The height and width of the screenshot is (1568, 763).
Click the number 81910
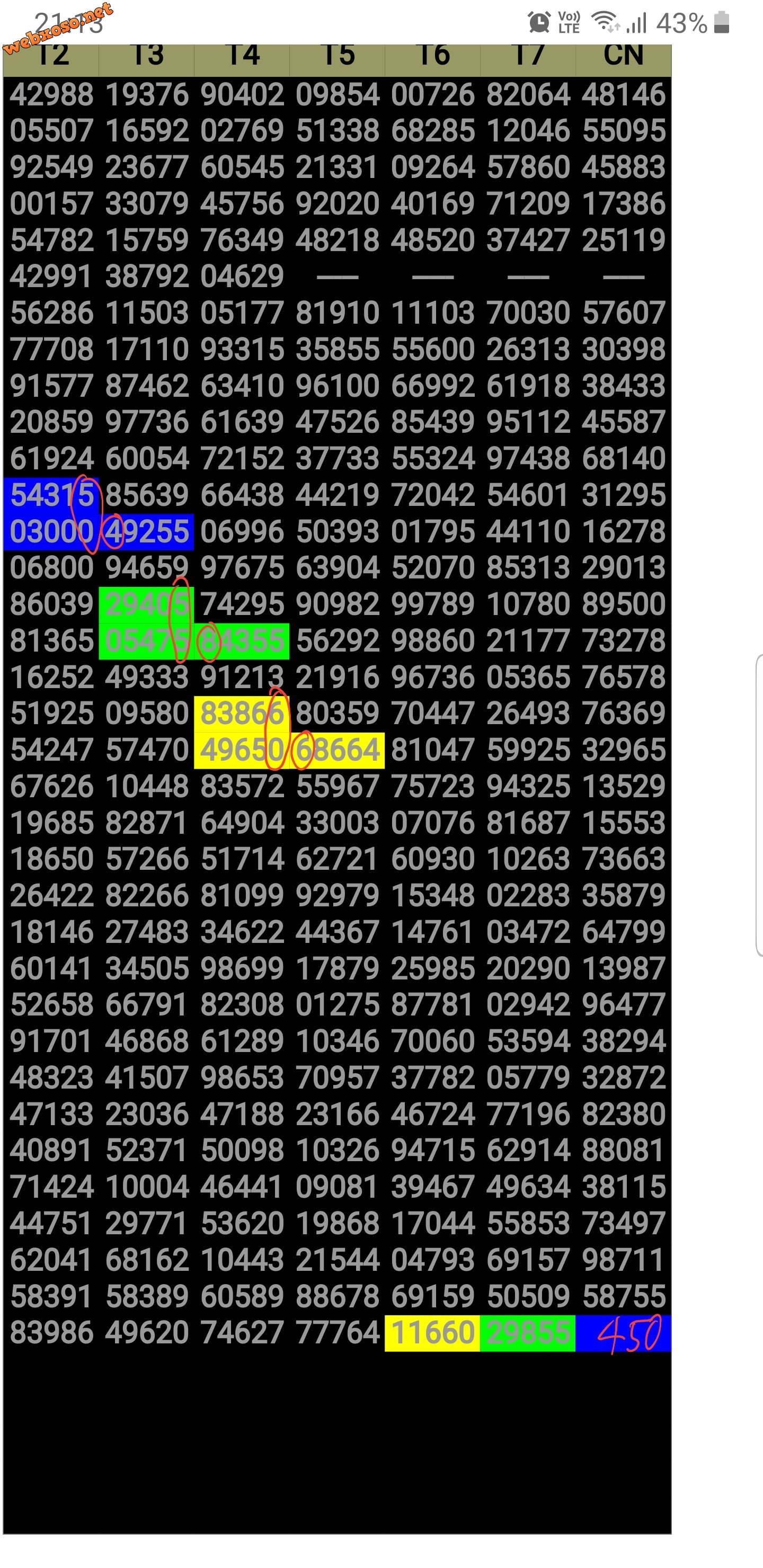[338, 314]
